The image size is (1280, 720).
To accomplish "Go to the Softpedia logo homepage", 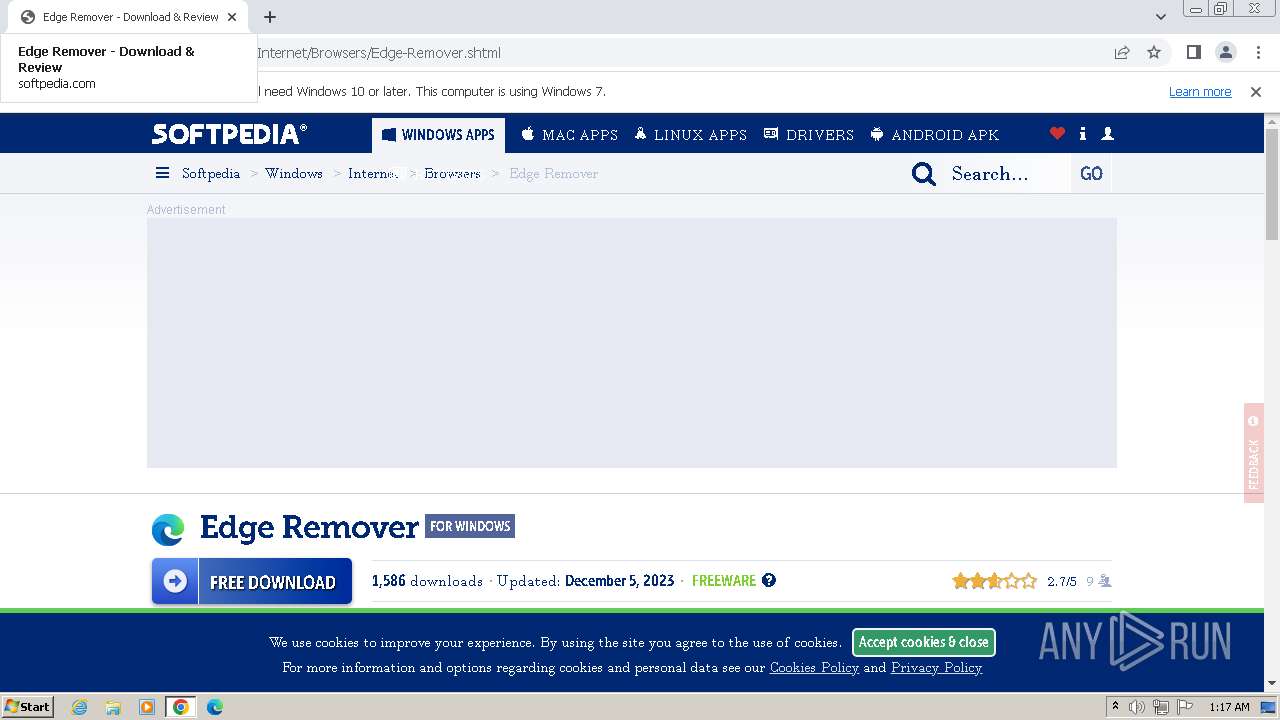I will (x=230, y=134).
